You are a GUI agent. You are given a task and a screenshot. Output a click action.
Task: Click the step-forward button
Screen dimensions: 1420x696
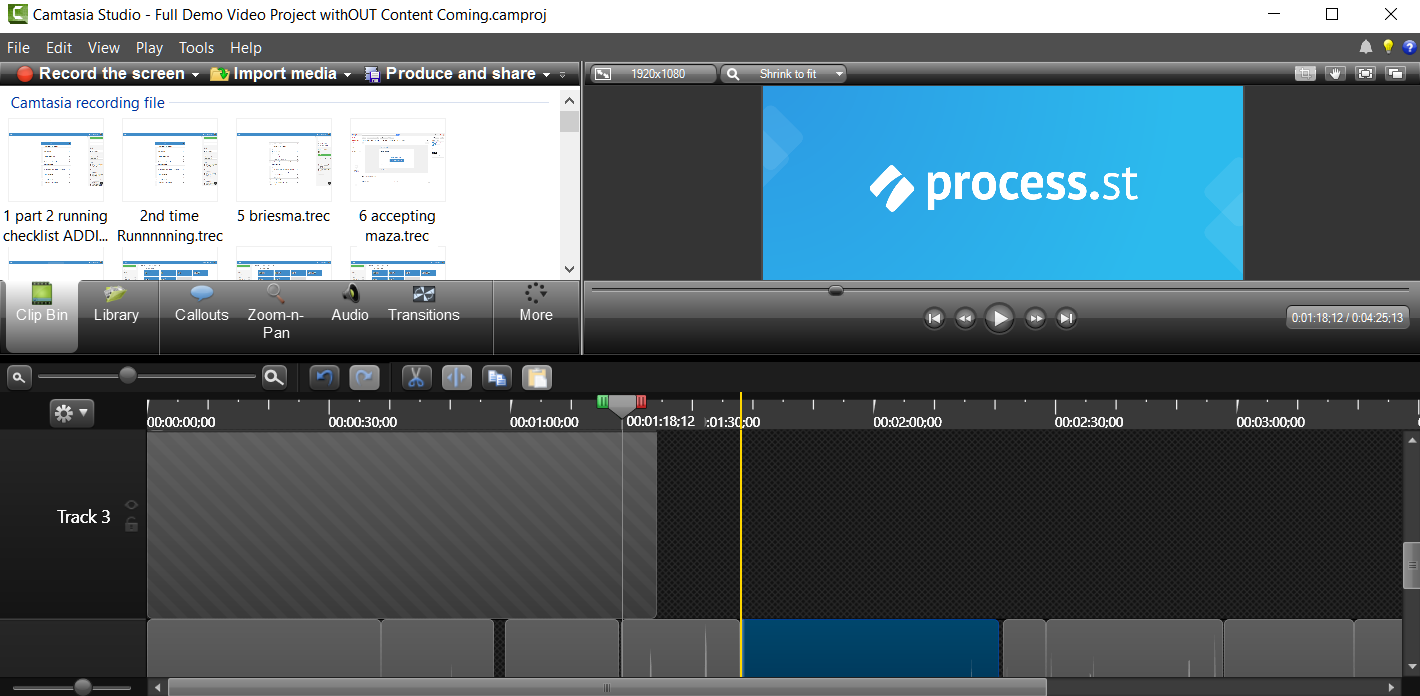click(x=1036, y=318)
